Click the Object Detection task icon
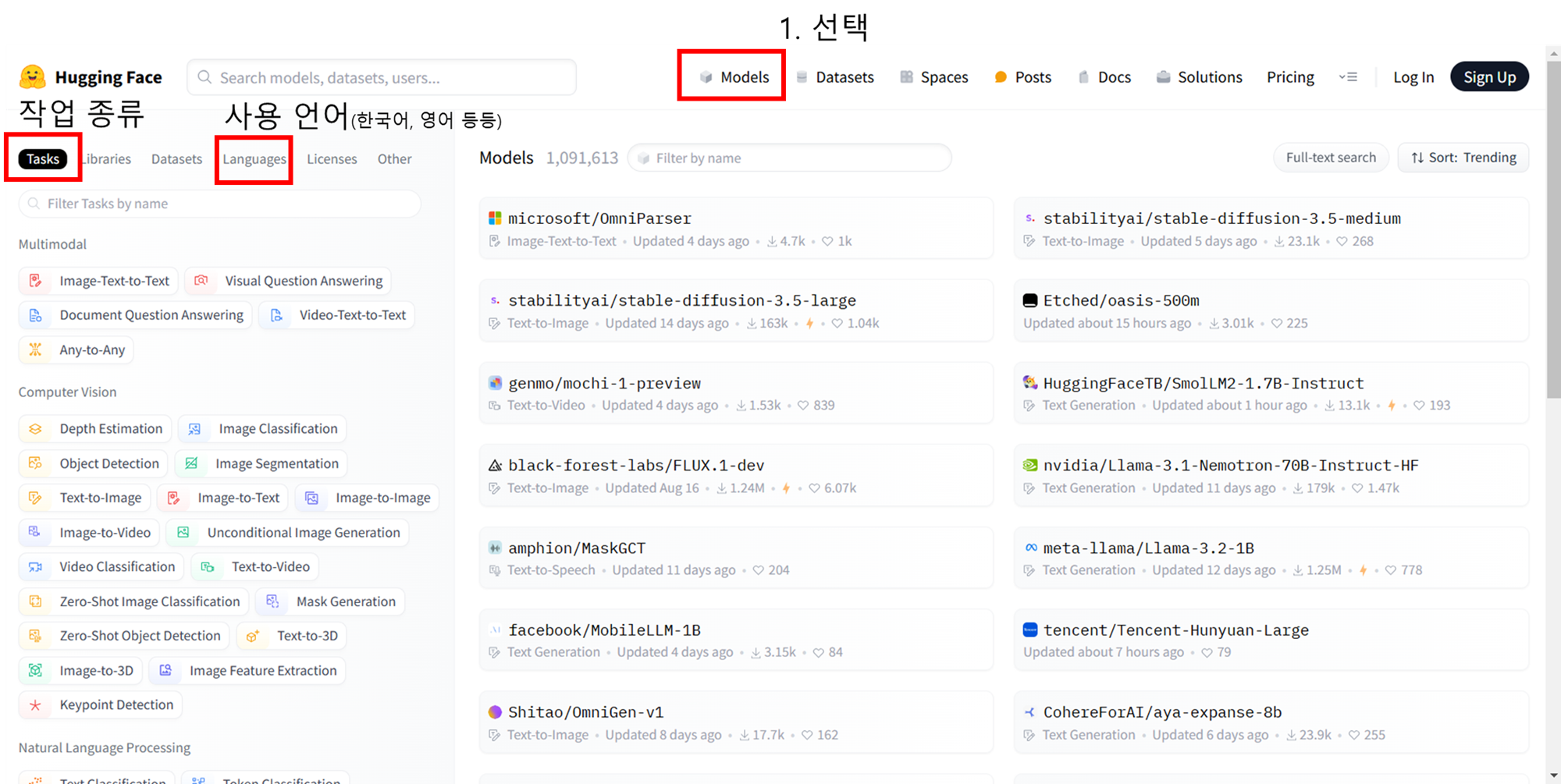Viewport: 1561px width, 784px height. tap(36, 463)
